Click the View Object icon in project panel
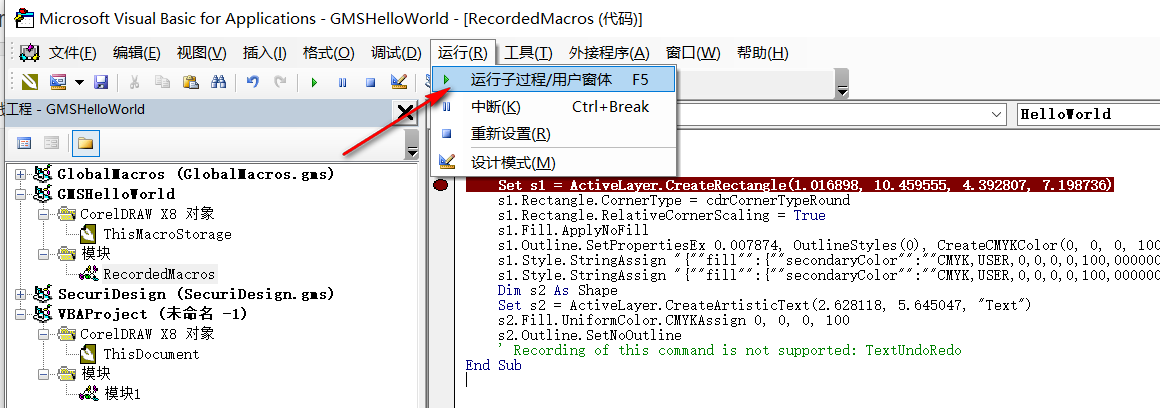The image size is (1160, 408). [51, 143]
